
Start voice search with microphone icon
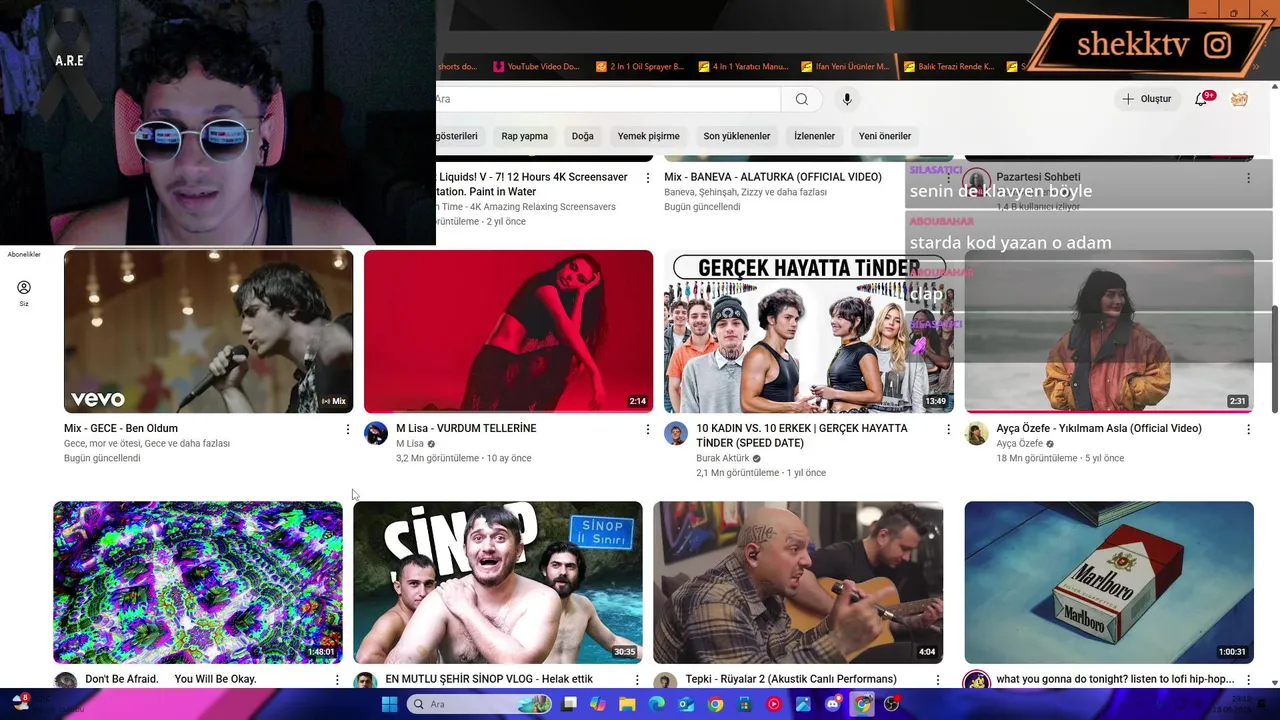[x=847, y=99]
